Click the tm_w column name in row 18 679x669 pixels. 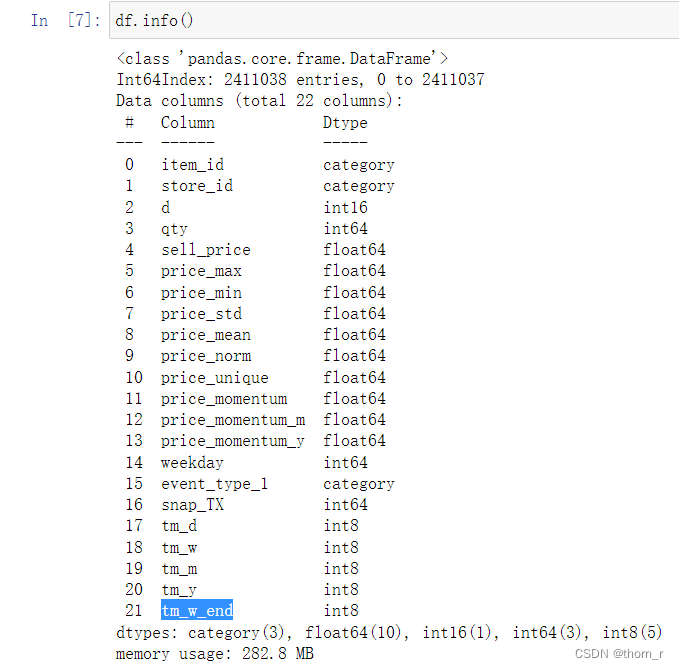179,548
